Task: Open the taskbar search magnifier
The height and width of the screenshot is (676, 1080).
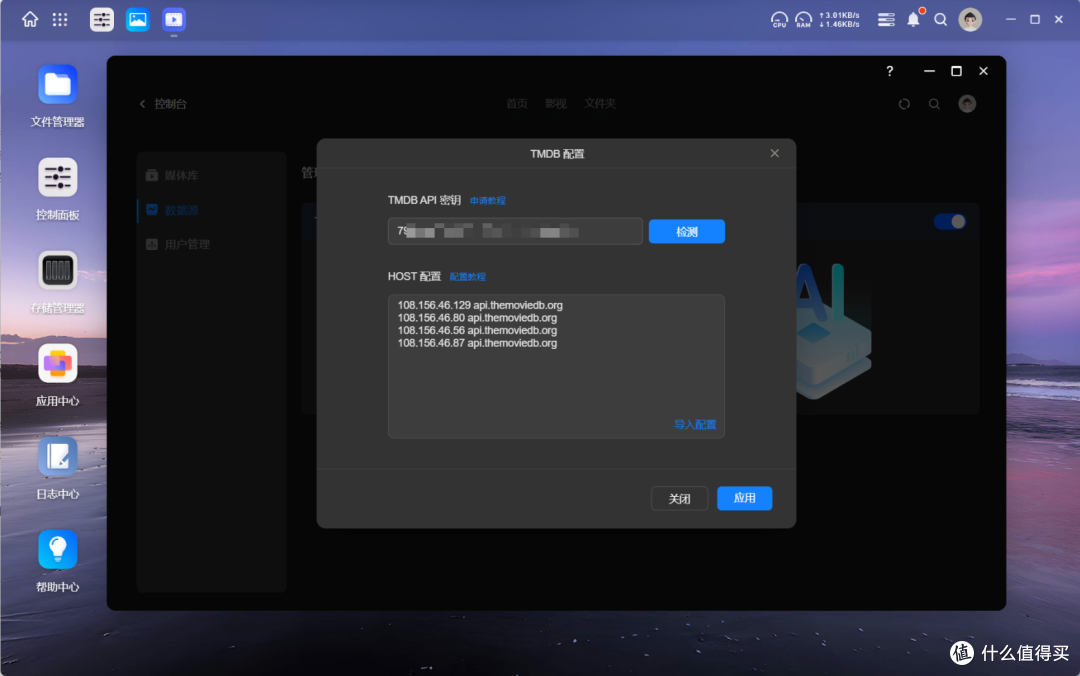Action: point(940,19)
